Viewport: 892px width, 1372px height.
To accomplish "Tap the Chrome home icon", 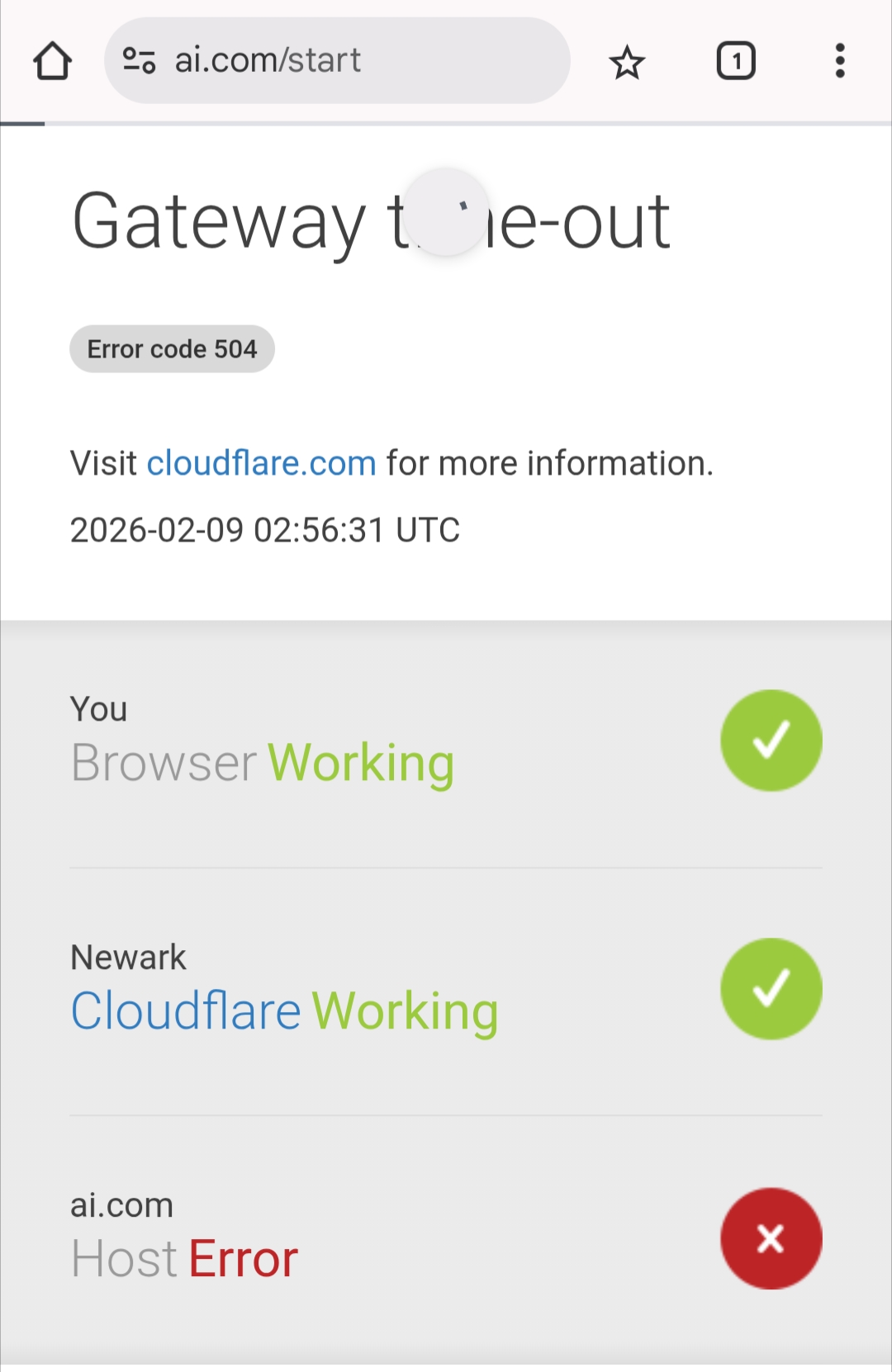I will 53,61.
